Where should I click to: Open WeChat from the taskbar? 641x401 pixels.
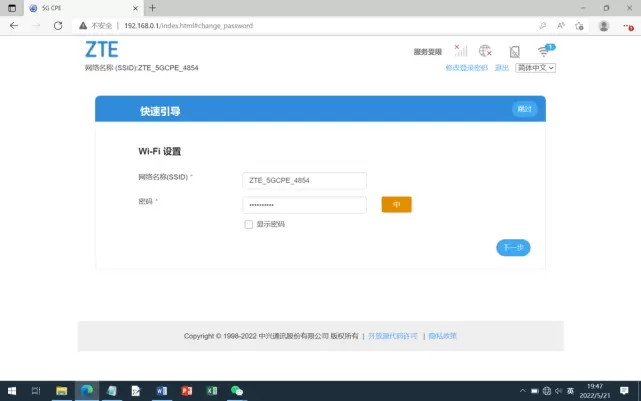237,390
